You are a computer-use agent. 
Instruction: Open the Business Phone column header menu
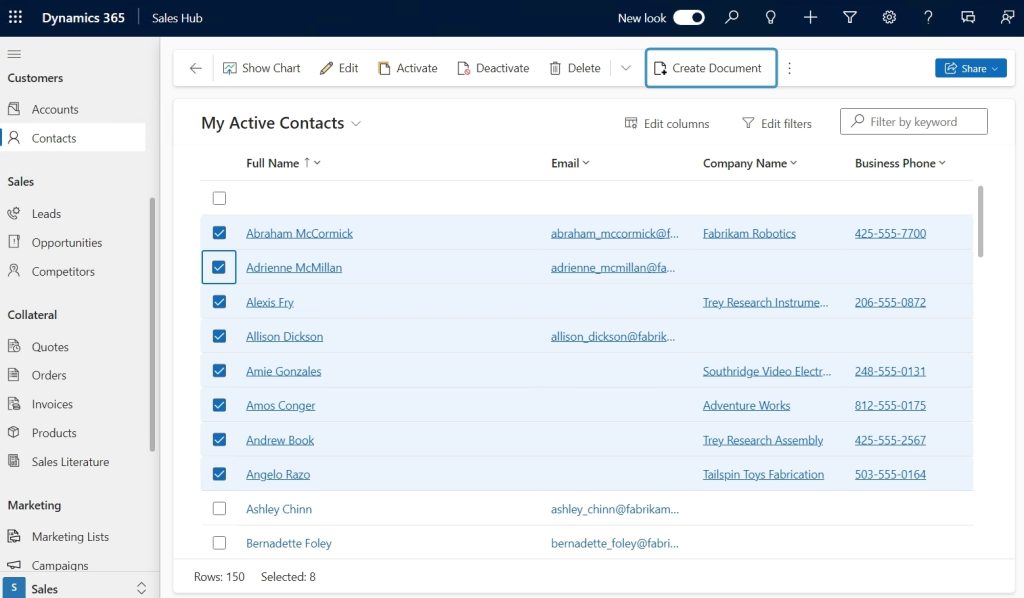coord(900,163)
